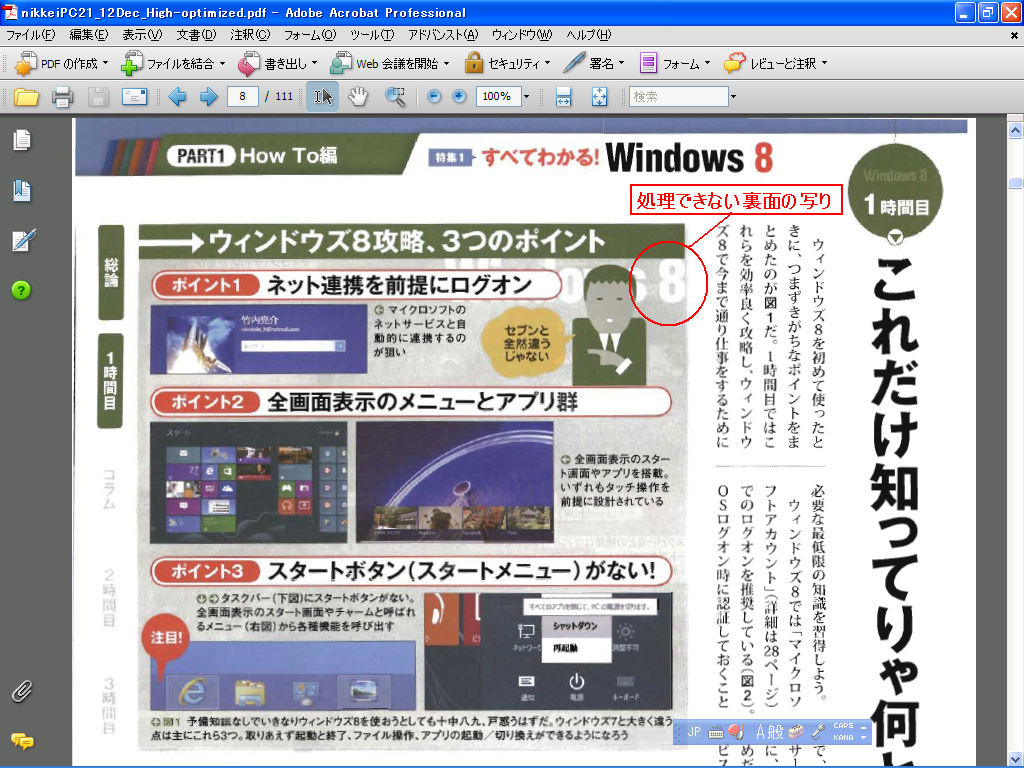Go to previous page with left arrow
Screen dimensions: 1024x768
(177, 97)
